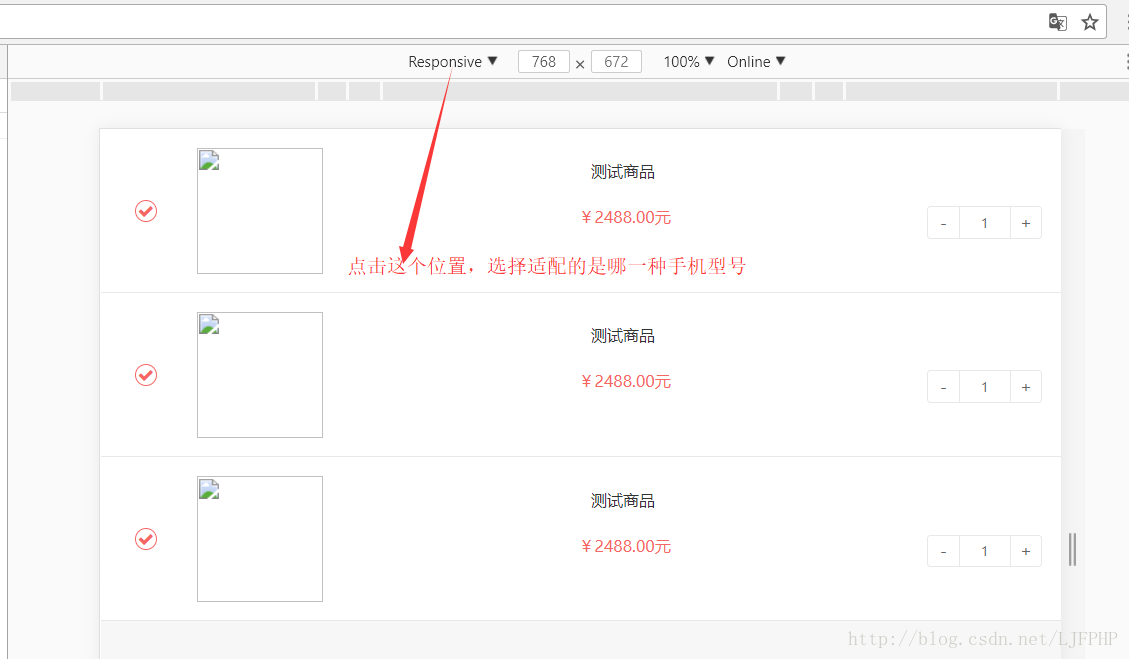
Task: Click the second product's ¥2488.00元 price
Action: (x=626, y=382)
